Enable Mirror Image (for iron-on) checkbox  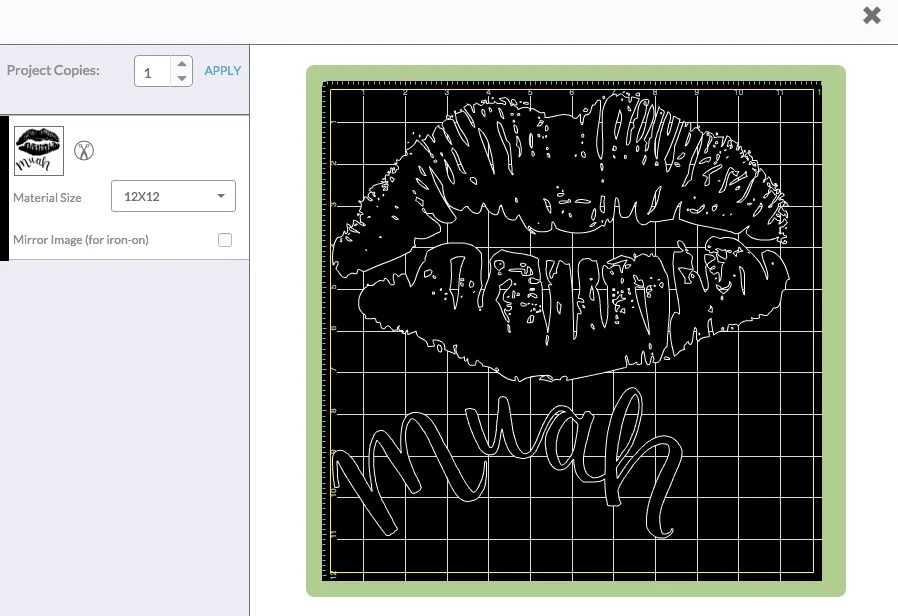click(x=225, y=240)
